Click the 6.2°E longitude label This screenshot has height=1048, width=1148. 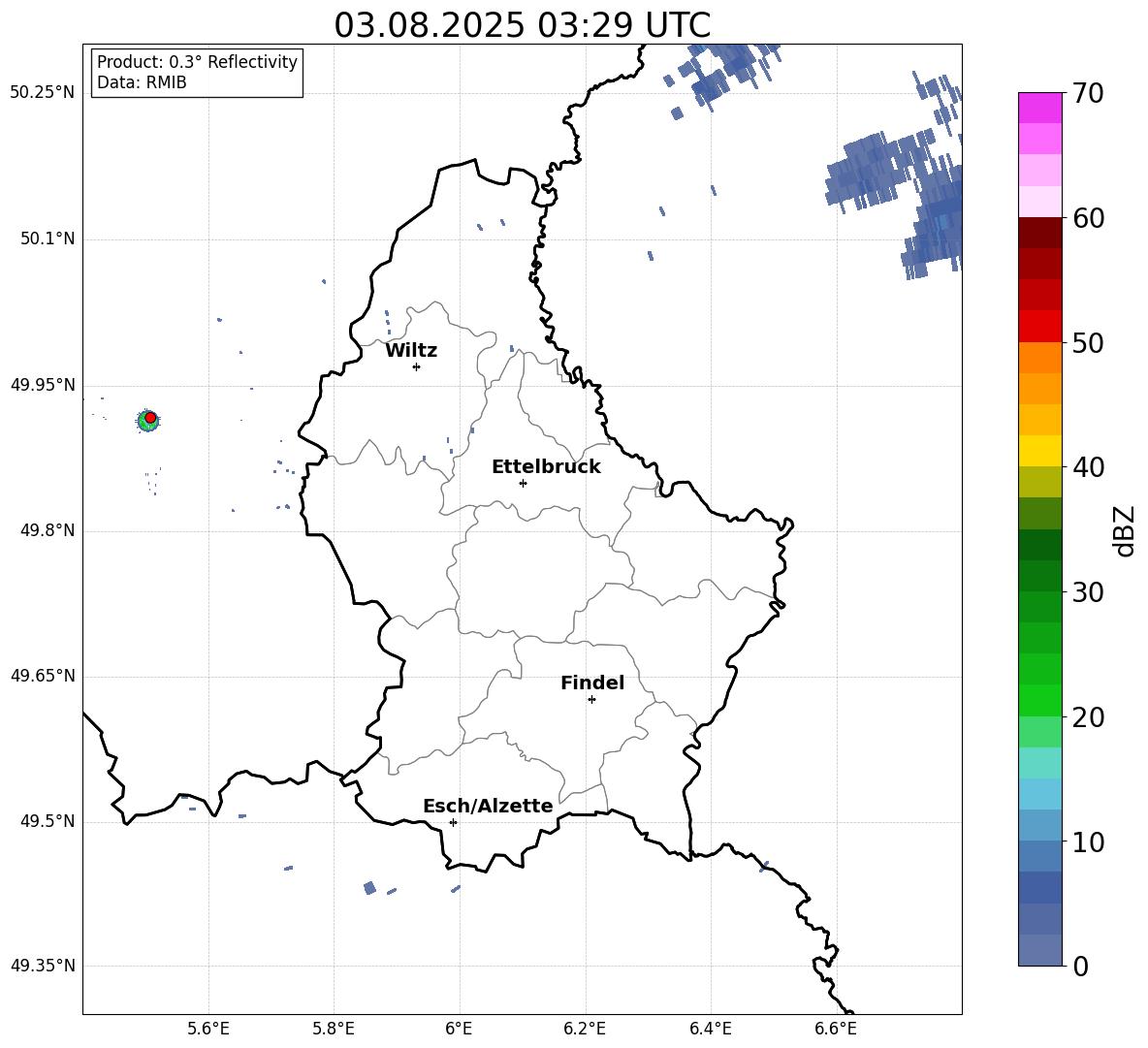pyautogui.click(x=585, y=1029)
